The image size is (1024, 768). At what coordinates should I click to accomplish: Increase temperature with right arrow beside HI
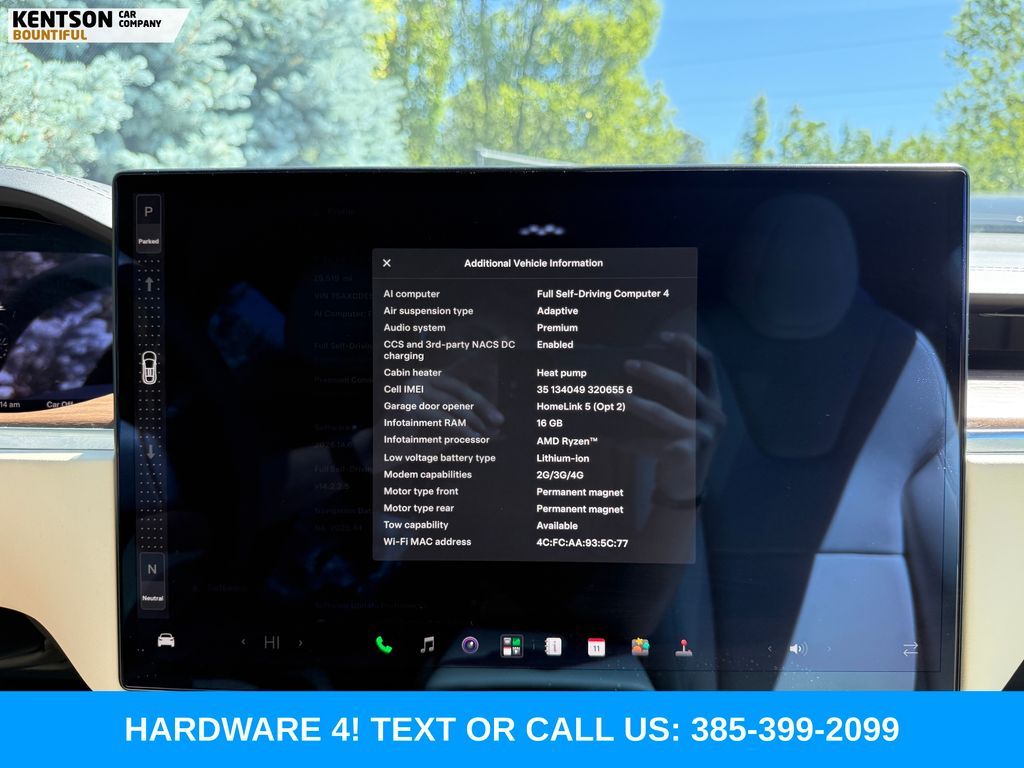tap(300, 643)
